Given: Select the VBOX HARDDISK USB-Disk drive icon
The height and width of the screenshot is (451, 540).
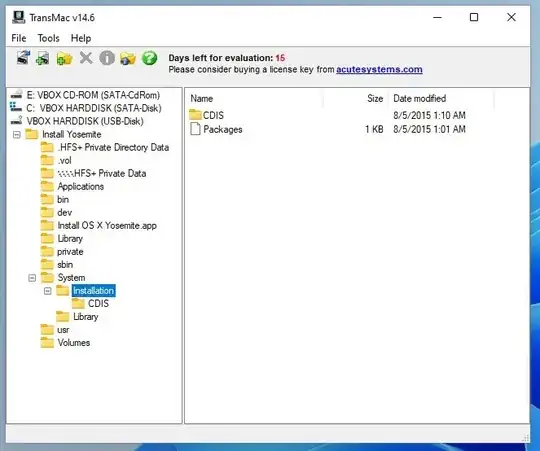Looking at the screenshot, I should (x=17, y=121).
